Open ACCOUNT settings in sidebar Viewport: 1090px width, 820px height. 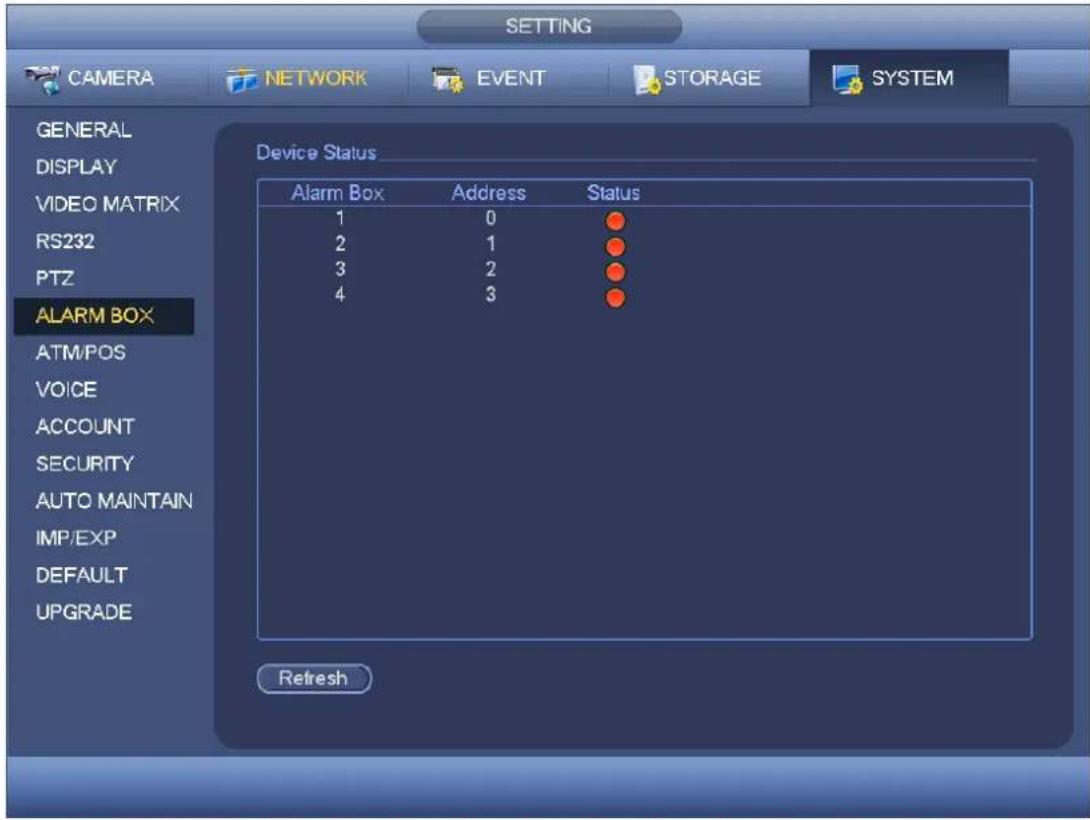[x=86, y=427]
